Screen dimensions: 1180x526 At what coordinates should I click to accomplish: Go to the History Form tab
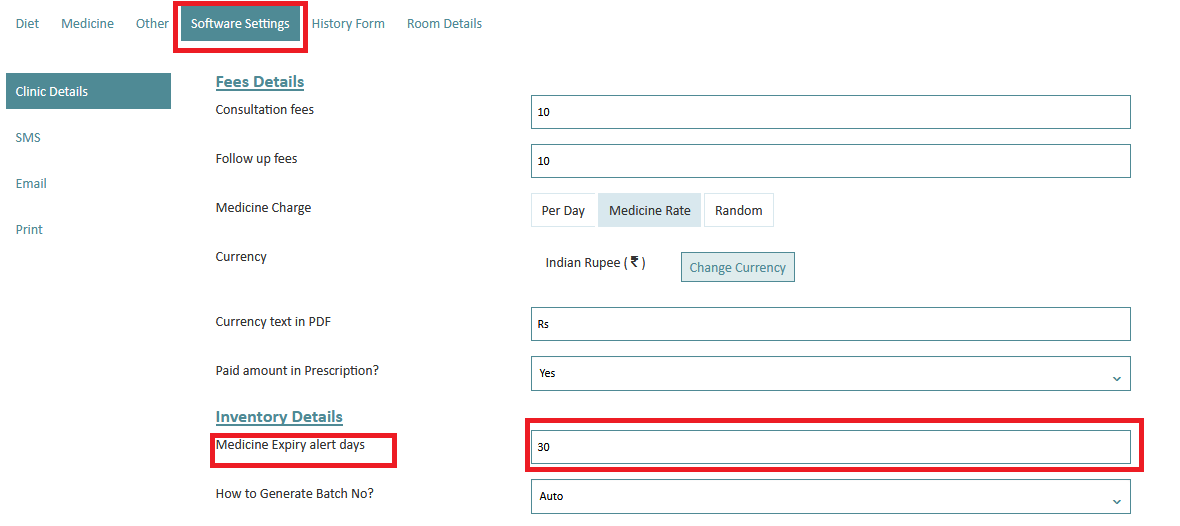(348, 23)
